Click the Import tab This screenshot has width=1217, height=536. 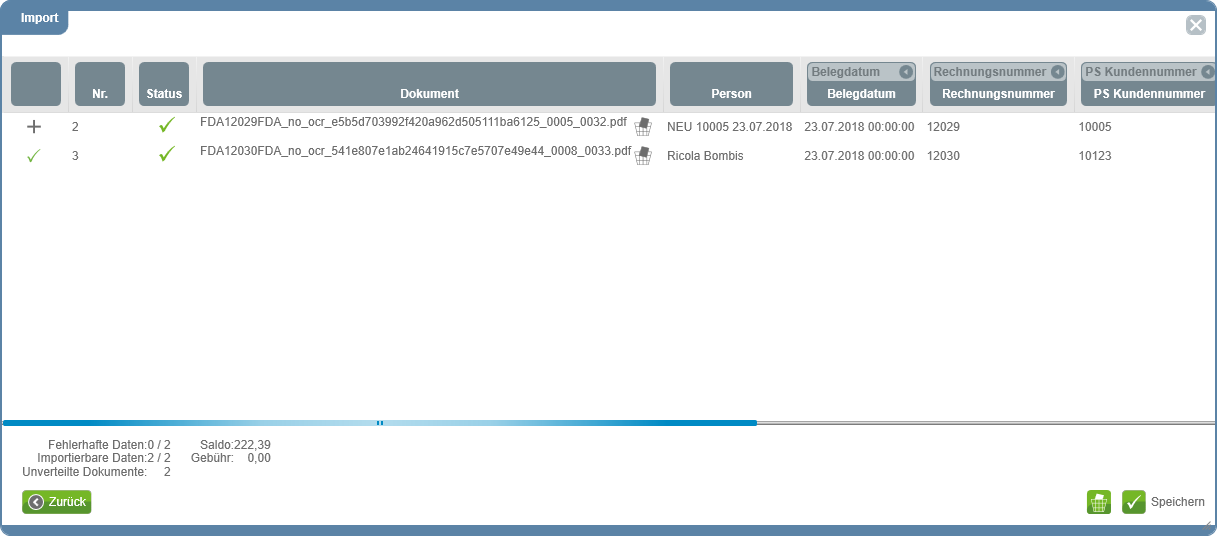click(40, 18)
